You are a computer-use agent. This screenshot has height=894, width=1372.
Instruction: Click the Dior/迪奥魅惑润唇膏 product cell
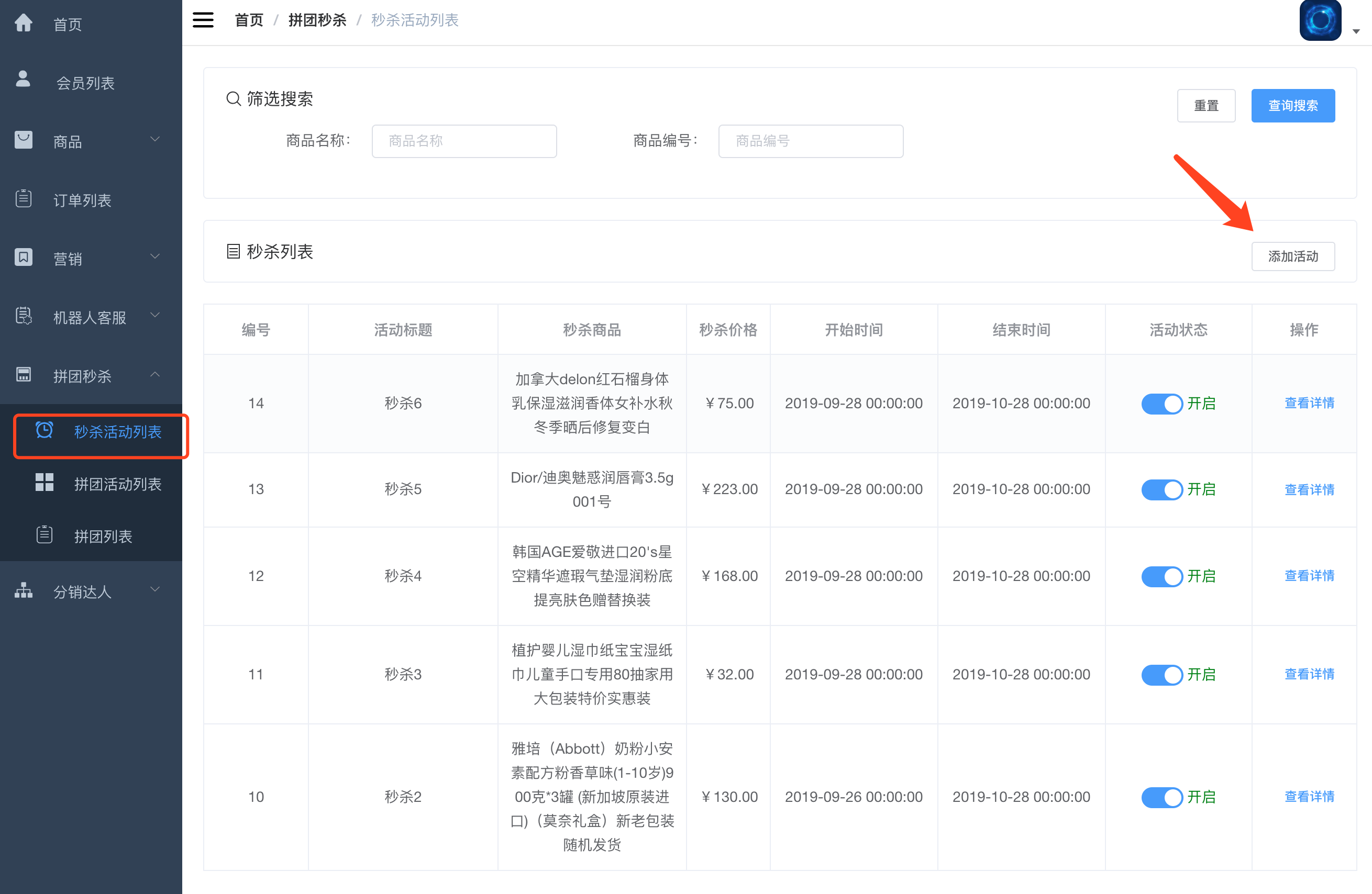coord(592,490)
